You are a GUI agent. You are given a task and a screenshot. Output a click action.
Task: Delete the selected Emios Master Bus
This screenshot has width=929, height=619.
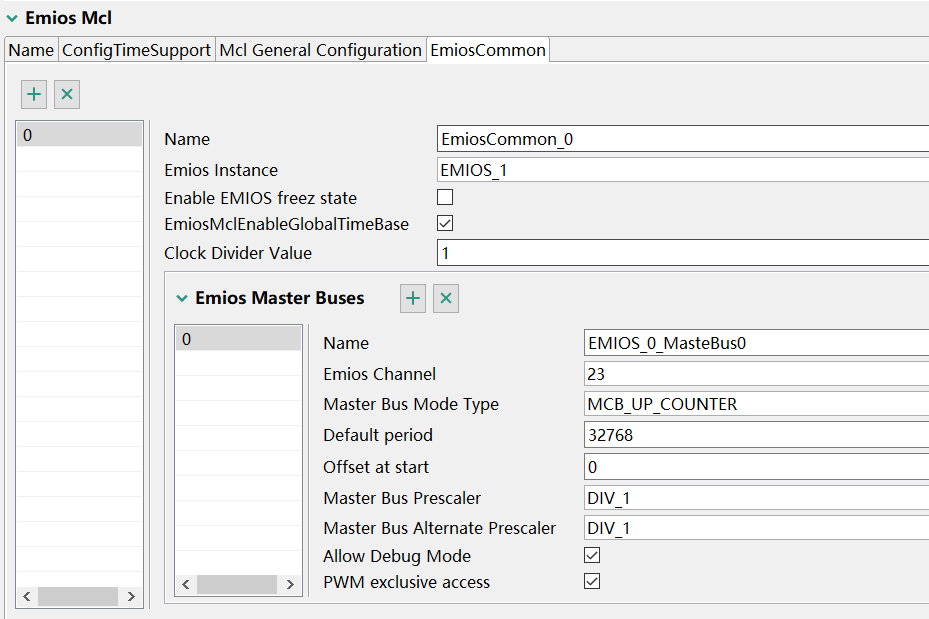[x=446, y=298]
